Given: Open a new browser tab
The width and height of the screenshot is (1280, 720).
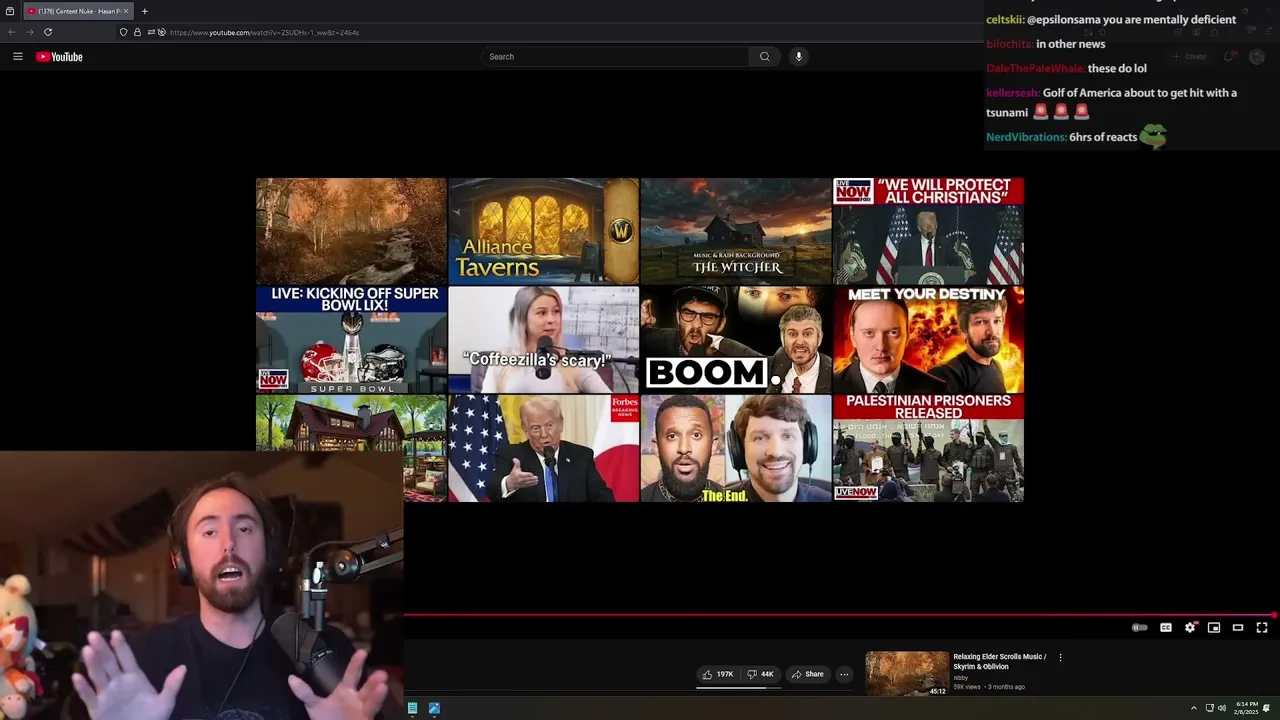Looking at the screenshot, I should coord(145,11).
